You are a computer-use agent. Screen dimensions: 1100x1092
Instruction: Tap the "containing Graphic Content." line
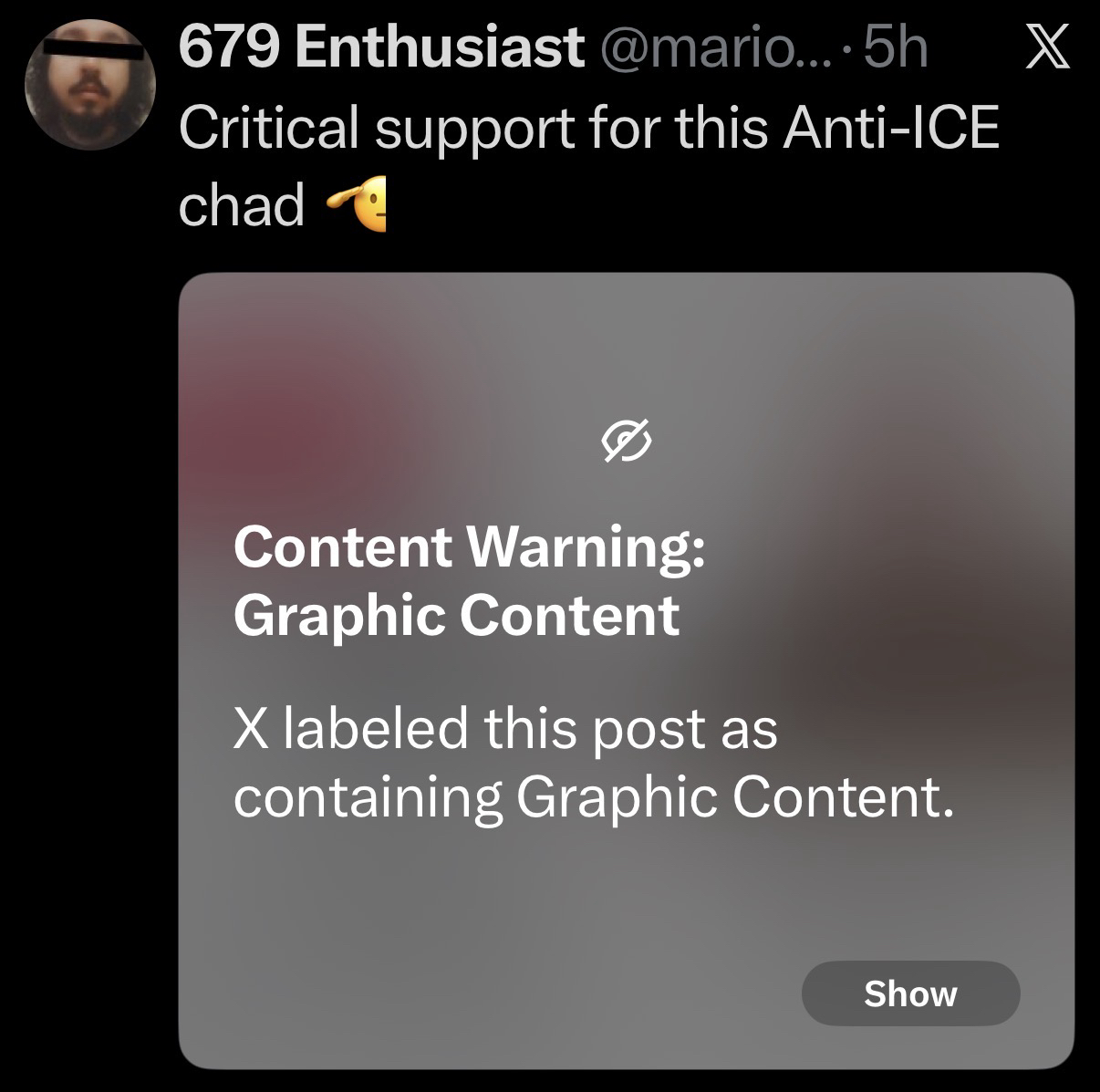click(594, 798)
